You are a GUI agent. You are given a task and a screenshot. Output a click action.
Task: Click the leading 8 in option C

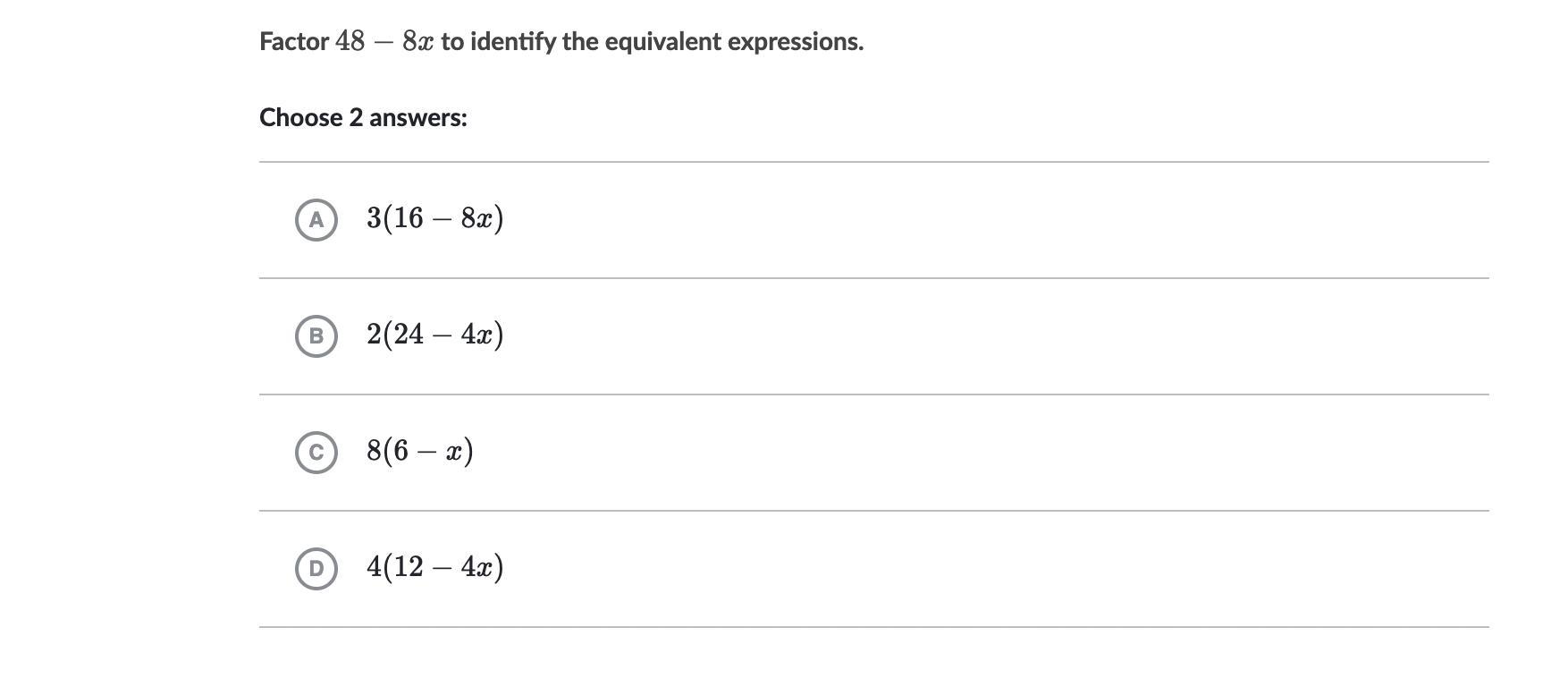[374, 451]
